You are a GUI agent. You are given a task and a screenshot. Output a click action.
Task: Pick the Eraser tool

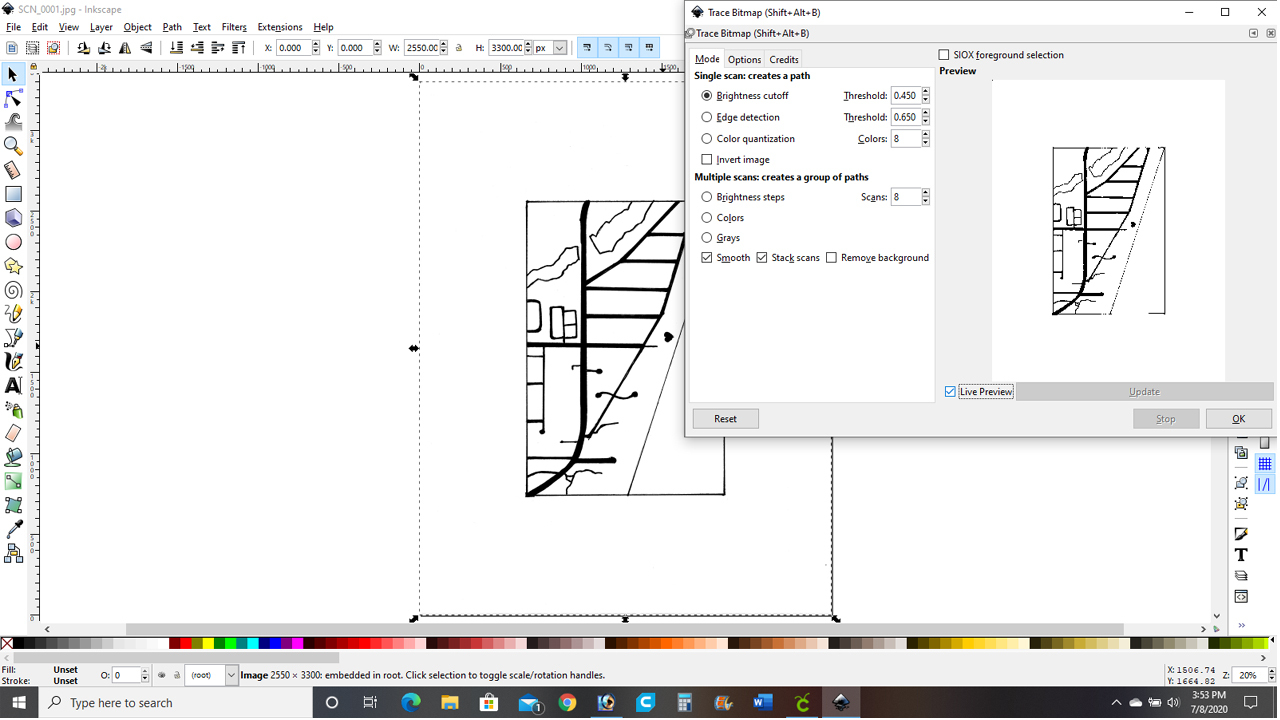click(x=13, y=434)
